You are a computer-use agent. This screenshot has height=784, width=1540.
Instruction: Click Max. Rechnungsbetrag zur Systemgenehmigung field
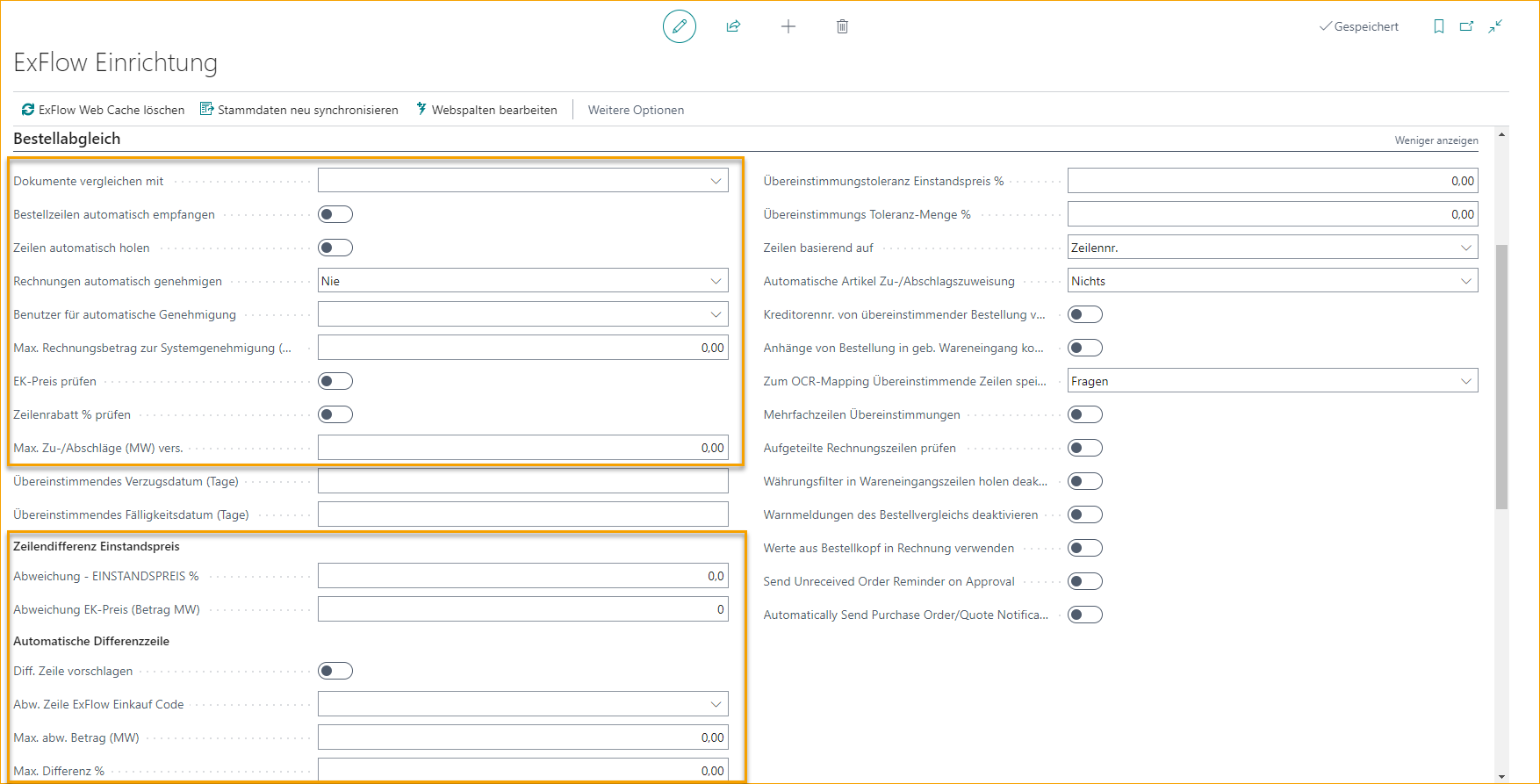(x=523, y=348)
